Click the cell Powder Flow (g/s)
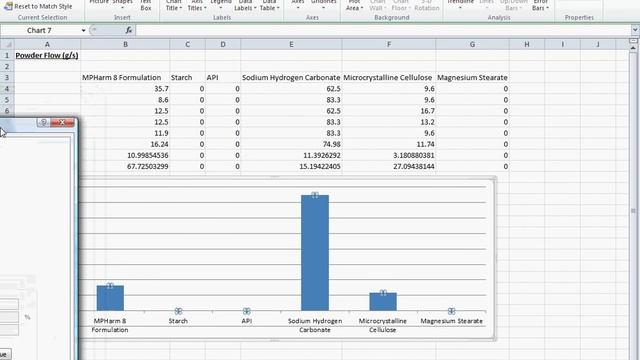The height and width of the screenshot is (360, 640). pos(47,55)
